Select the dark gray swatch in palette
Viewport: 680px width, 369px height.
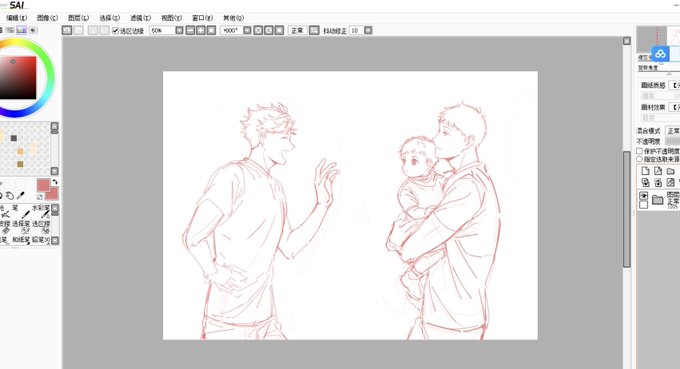(14, 138)
